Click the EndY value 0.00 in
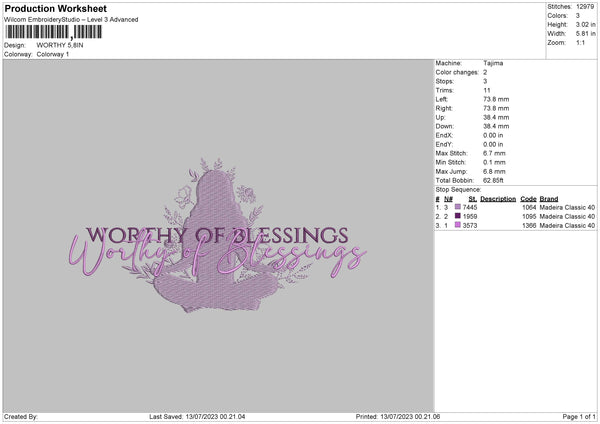Image resolution: width=600 pixels, height=424 pixels. [x=493, y=145]
